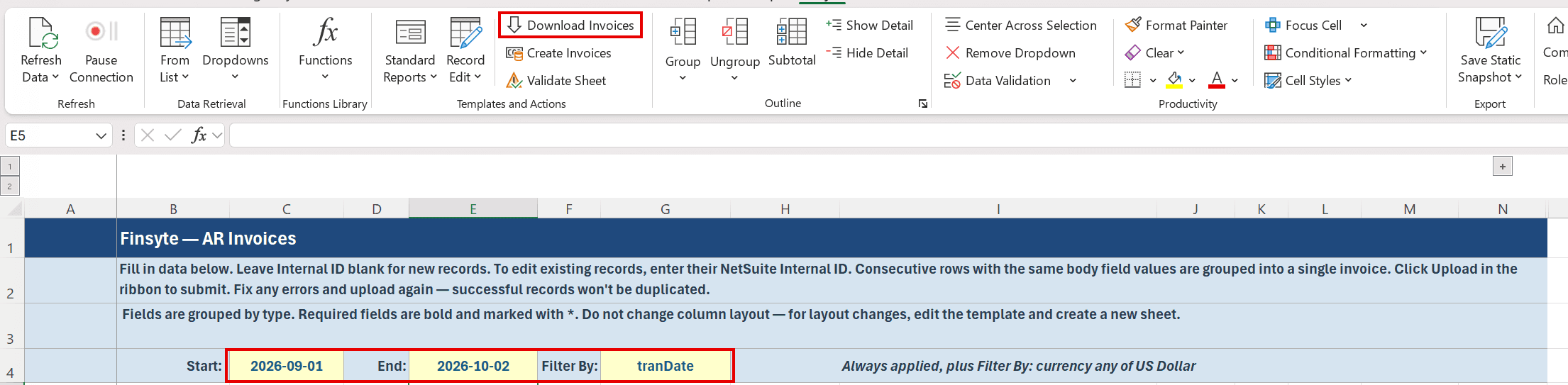1568x385 pixels.
Task: Click the Select All corner triangle
Action: pos(13,208)
